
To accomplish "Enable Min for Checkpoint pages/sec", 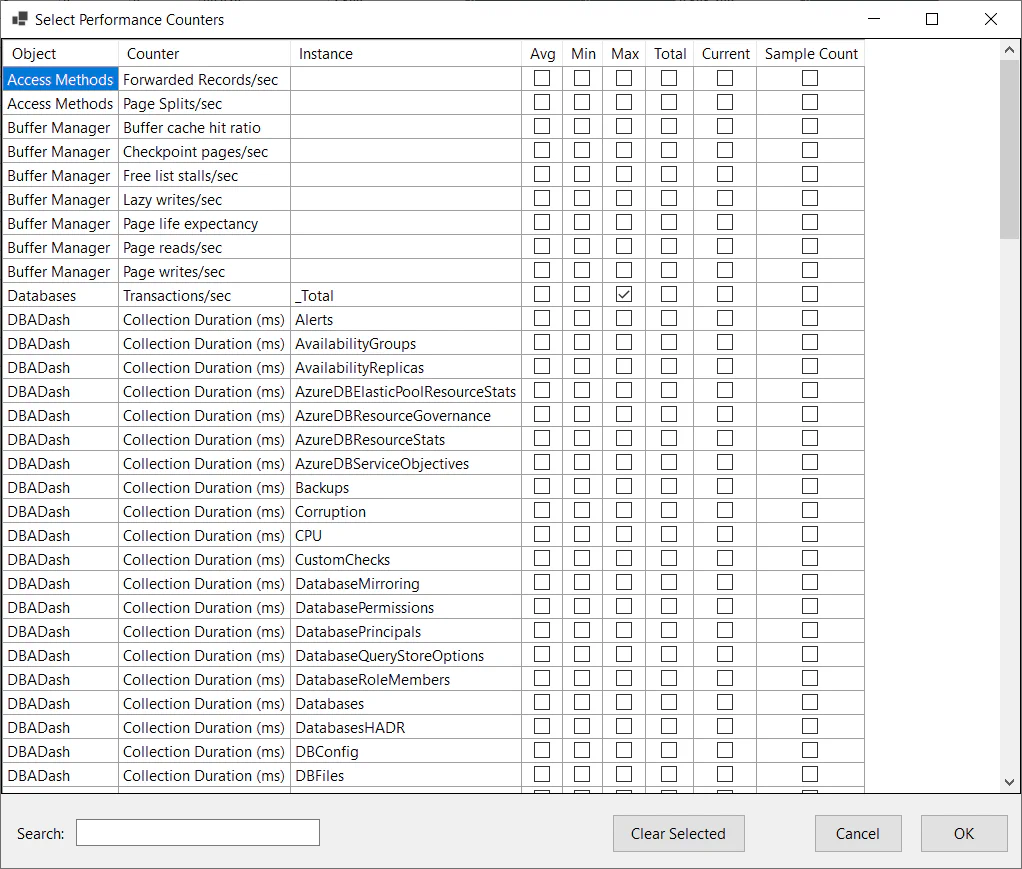I will [583, 150].
